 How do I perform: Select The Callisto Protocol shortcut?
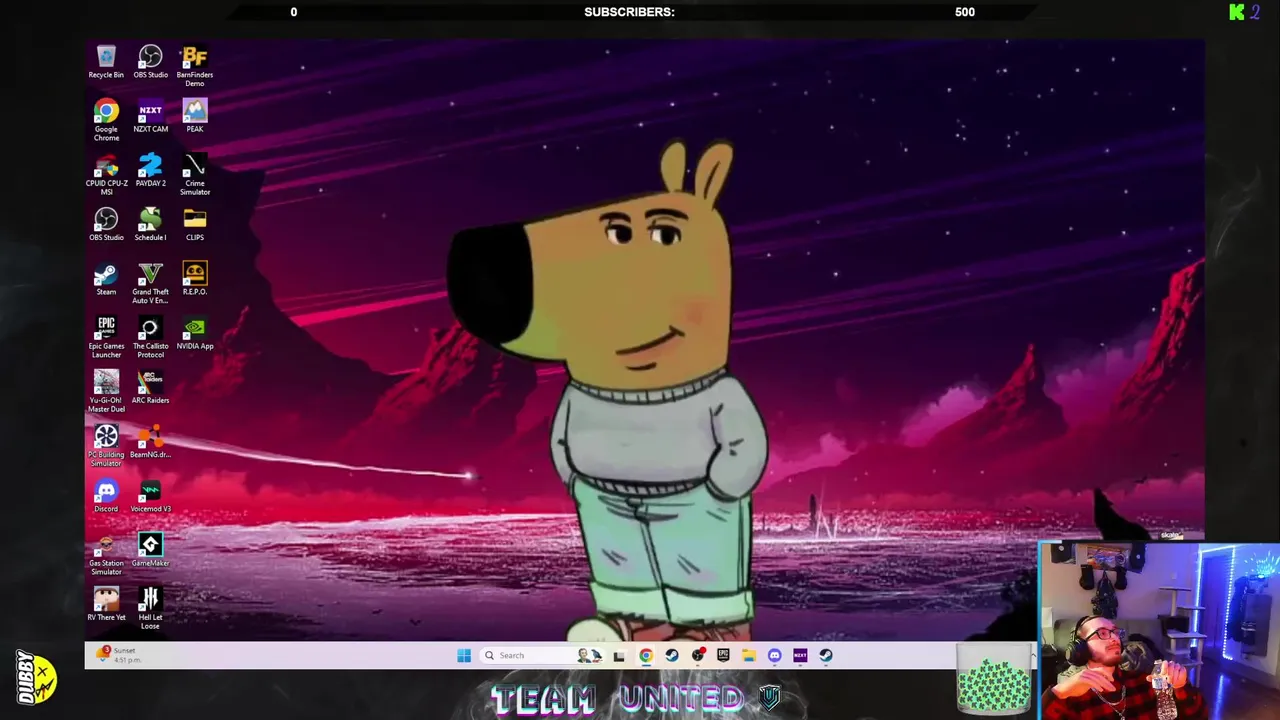150,337
